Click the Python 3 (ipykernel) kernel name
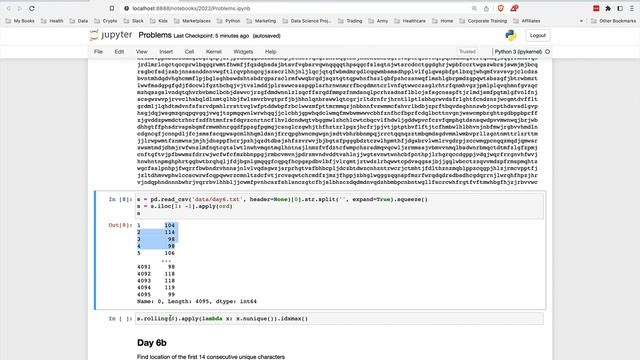640x360 pixels. pyautogui.click(x=518, y=52)
